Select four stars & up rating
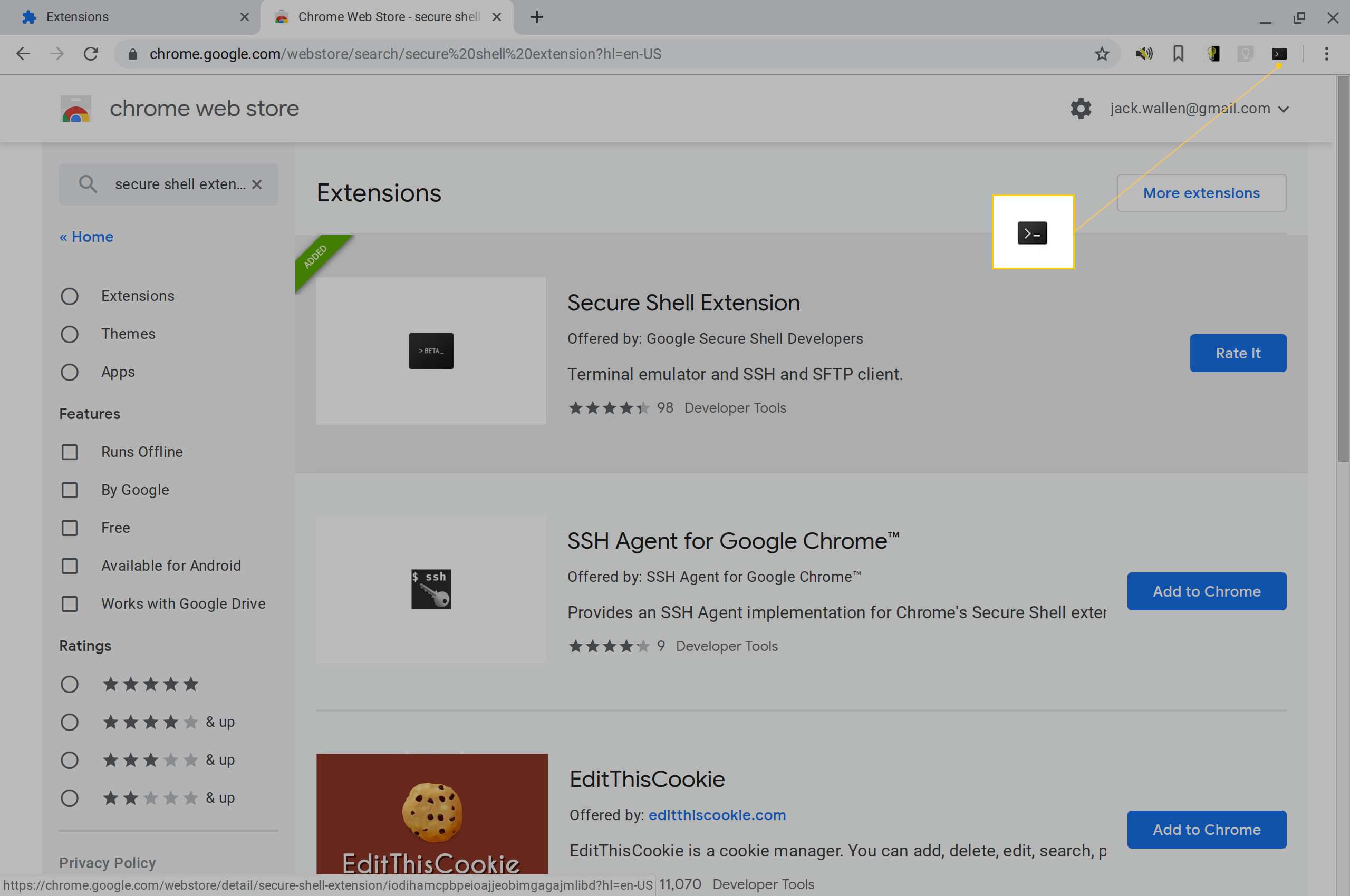 click(x=70, y=722)
